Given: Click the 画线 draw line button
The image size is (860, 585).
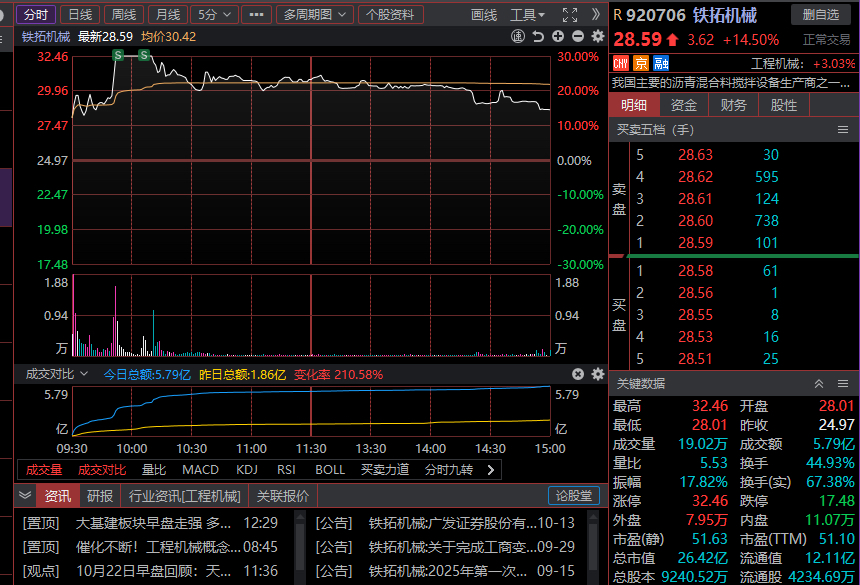Looking at the screenshot, I should coord(484,15).
